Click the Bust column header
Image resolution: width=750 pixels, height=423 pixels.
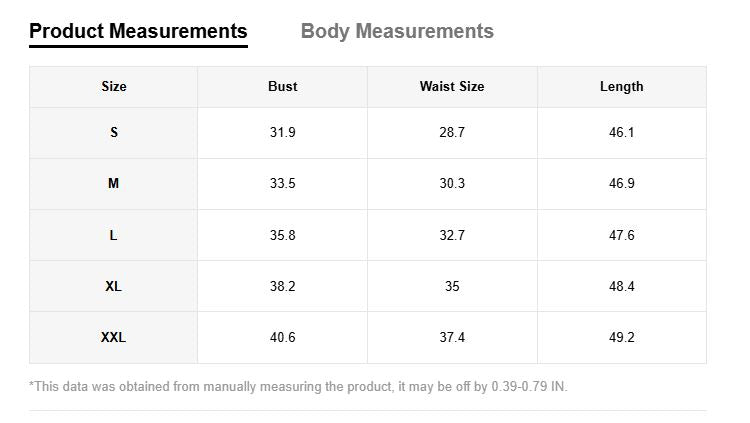tap(283, 87)
